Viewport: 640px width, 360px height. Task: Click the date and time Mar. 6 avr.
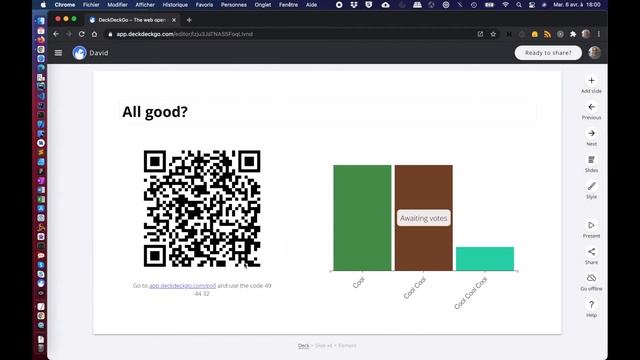(x=577, y=5)
